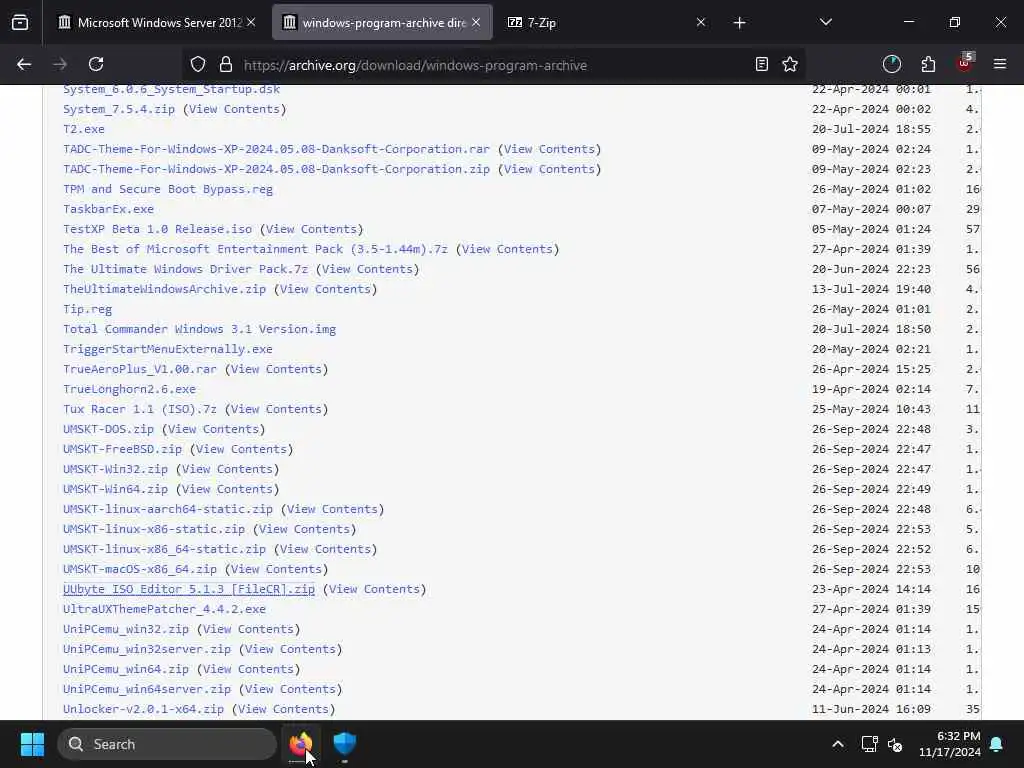The height and width of the screenshot is (768, 1024).
Task: View Contents of UniPCemu_win64server.zip
Action: (x=290, y=689)
